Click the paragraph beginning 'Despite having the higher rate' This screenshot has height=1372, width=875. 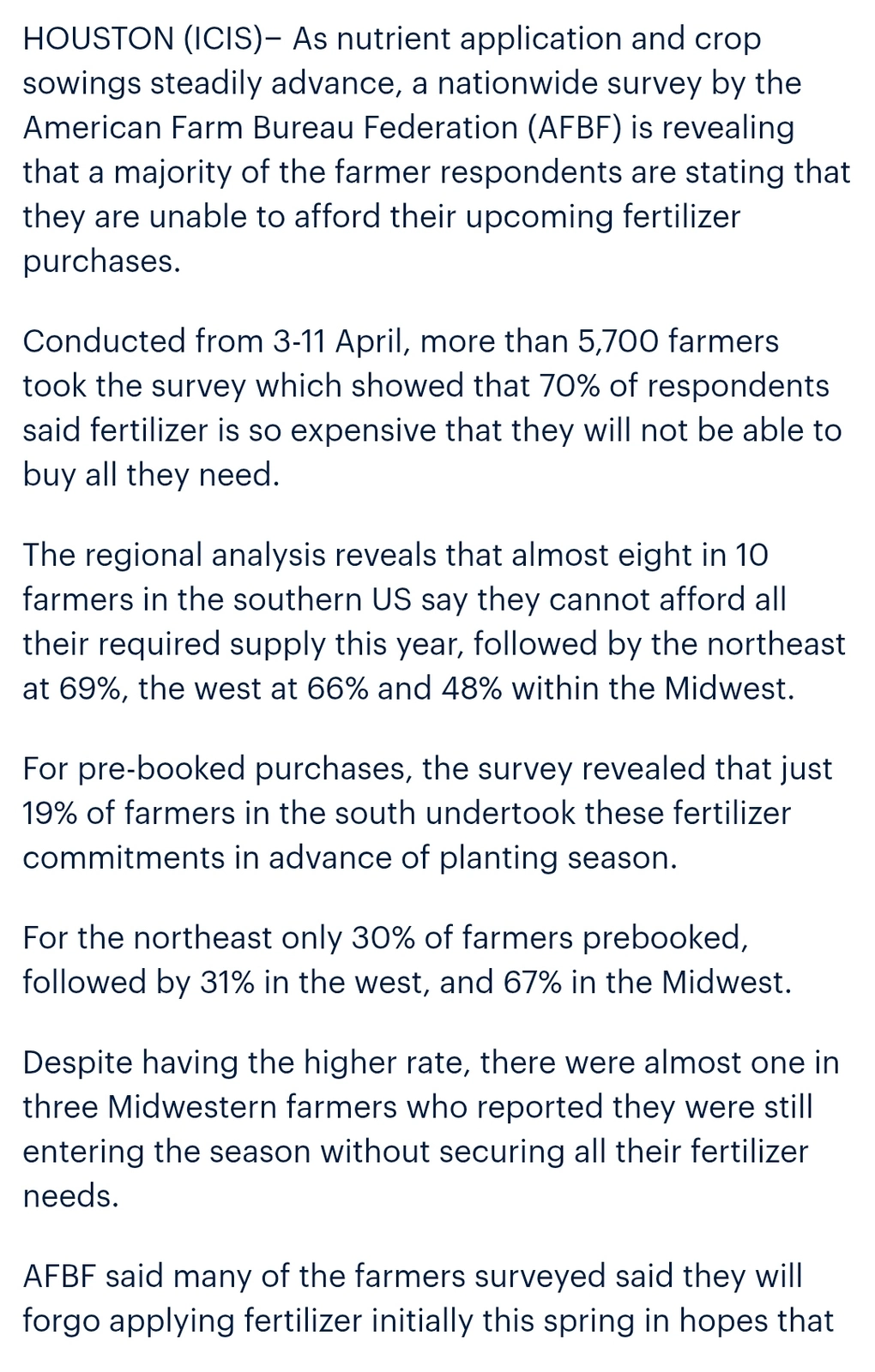(x=431, y=1128)
